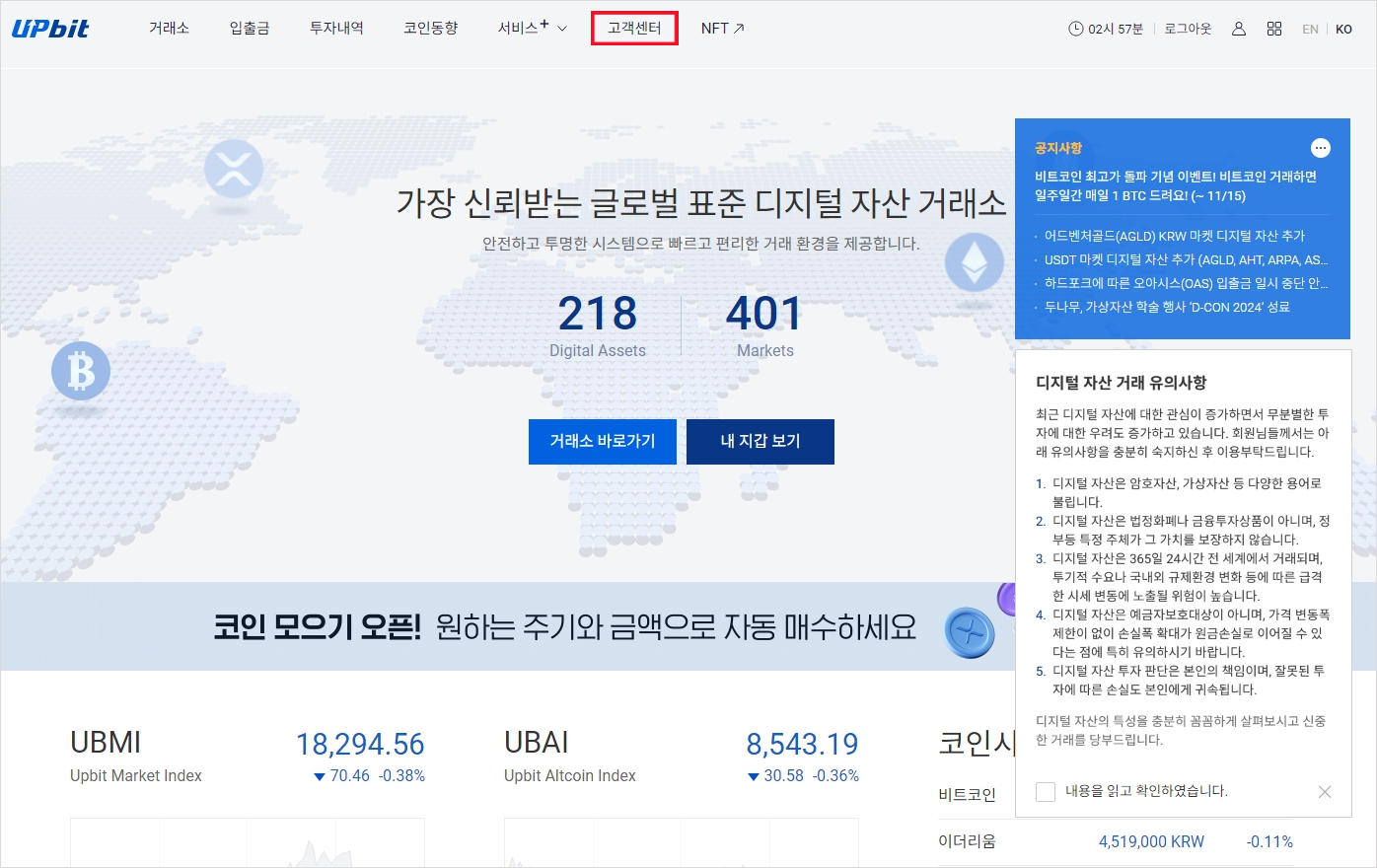
Task: Check 내용을 읽고 확인하였습니다 checkbox
Action: click(x=1046, y=791)
